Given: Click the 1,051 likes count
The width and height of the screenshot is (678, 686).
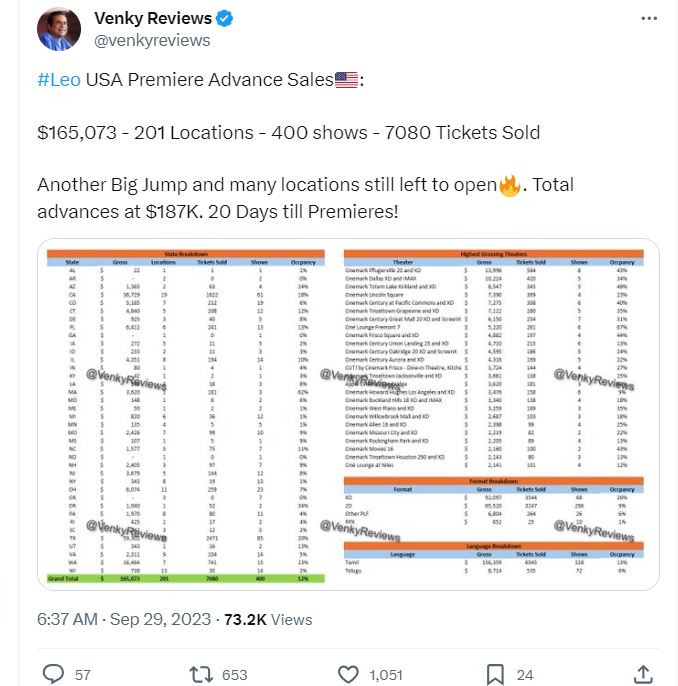Looking at the screenshot, I should coord(386,675).
